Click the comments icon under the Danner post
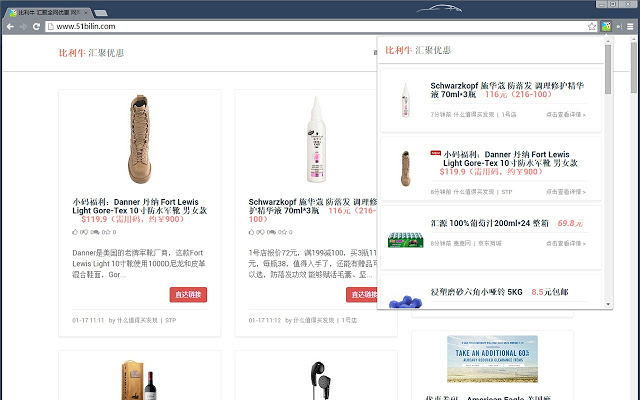The height and width of the screenshot is (400, 640). 95,232
